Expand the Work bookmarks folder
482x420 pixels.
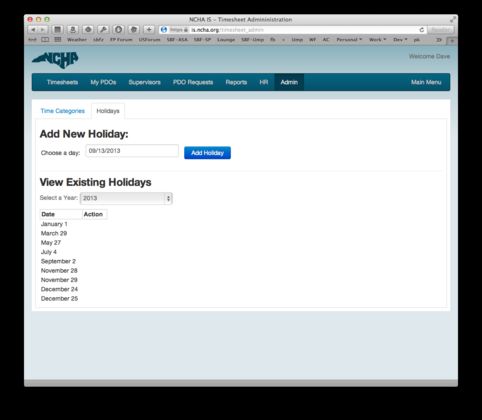point(377,39)
